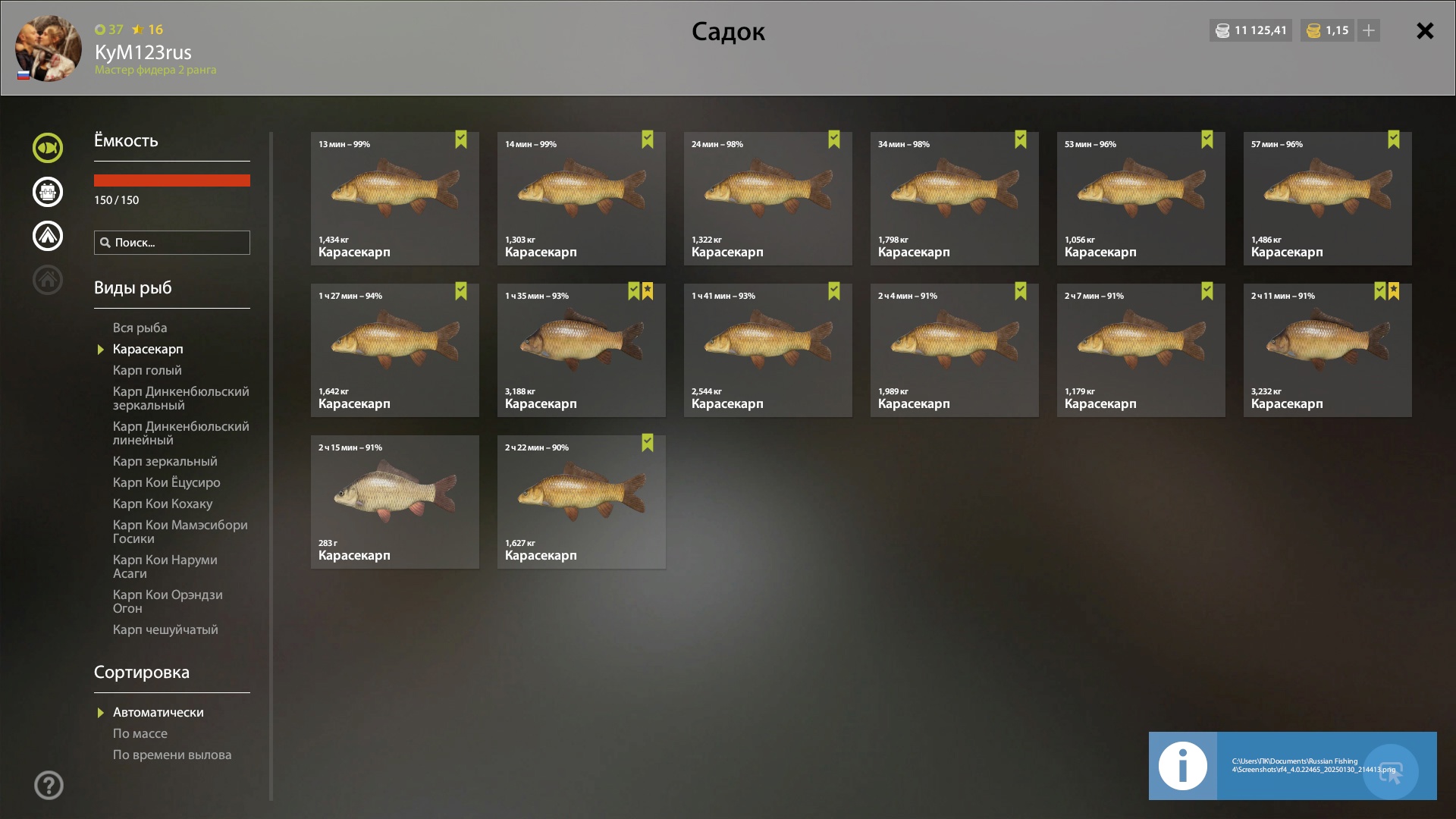Viewport: 1456px width, 819px height.
Task: Select sorting По времени вылова
Action: (x=172, y=755)
